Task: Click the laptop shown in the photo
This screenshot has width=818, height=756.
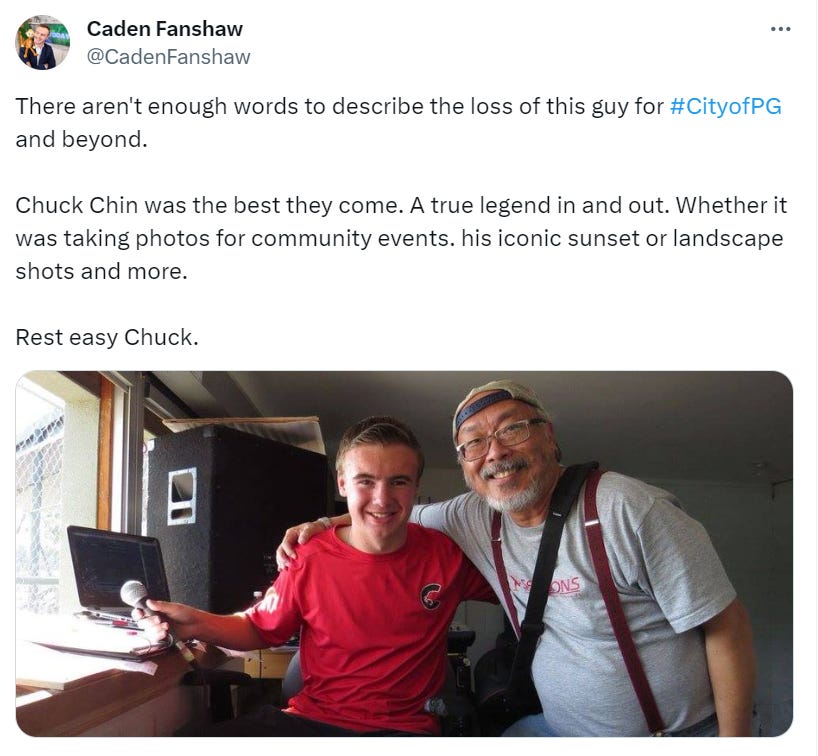Action: pyautogui.click(x=118, y=573)
